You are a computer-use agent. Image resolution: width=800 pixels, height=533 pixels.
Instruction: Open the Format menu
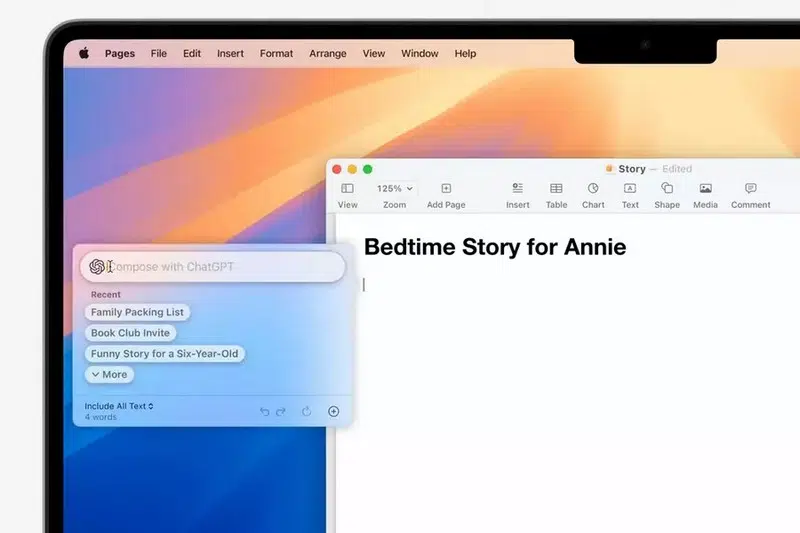point(276,54)
